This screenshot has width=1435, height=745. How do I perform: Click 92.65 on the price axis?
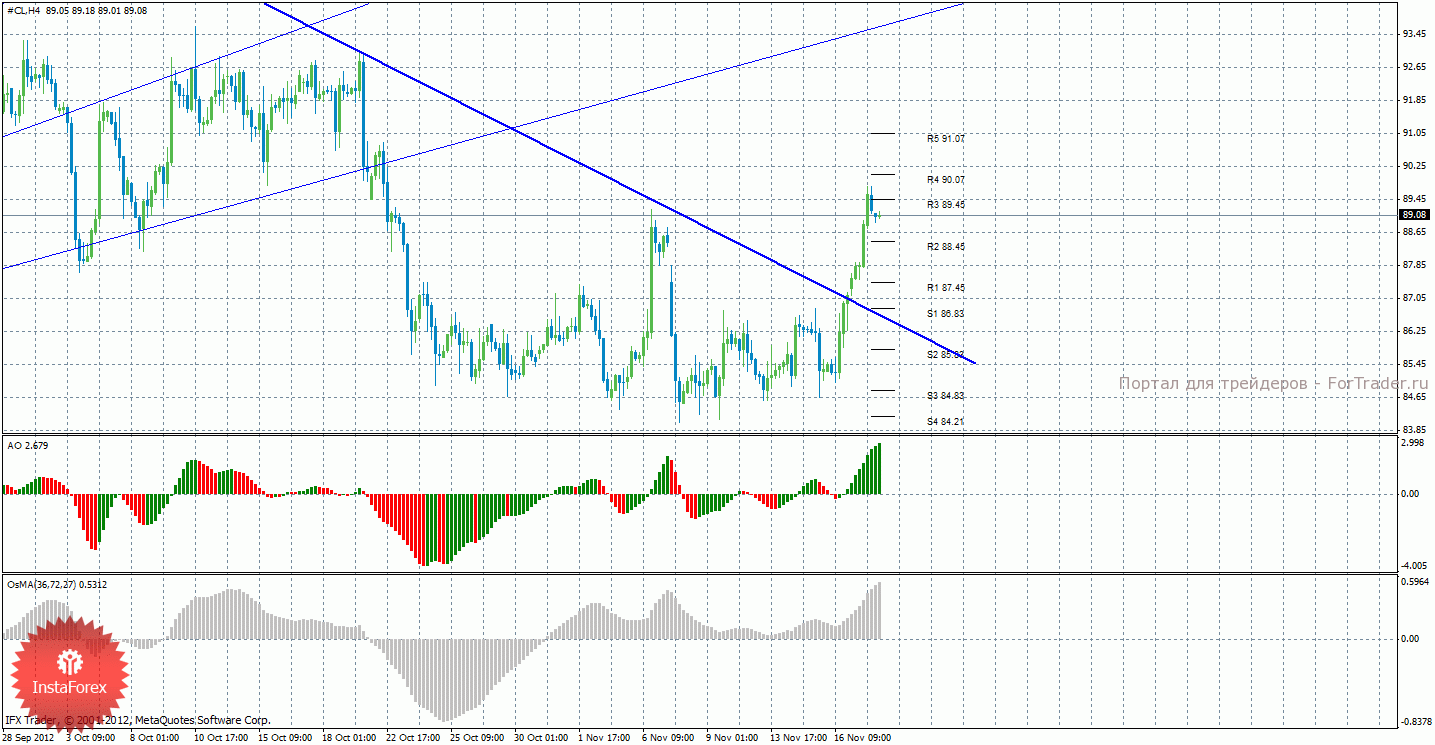coord(1415,66)
